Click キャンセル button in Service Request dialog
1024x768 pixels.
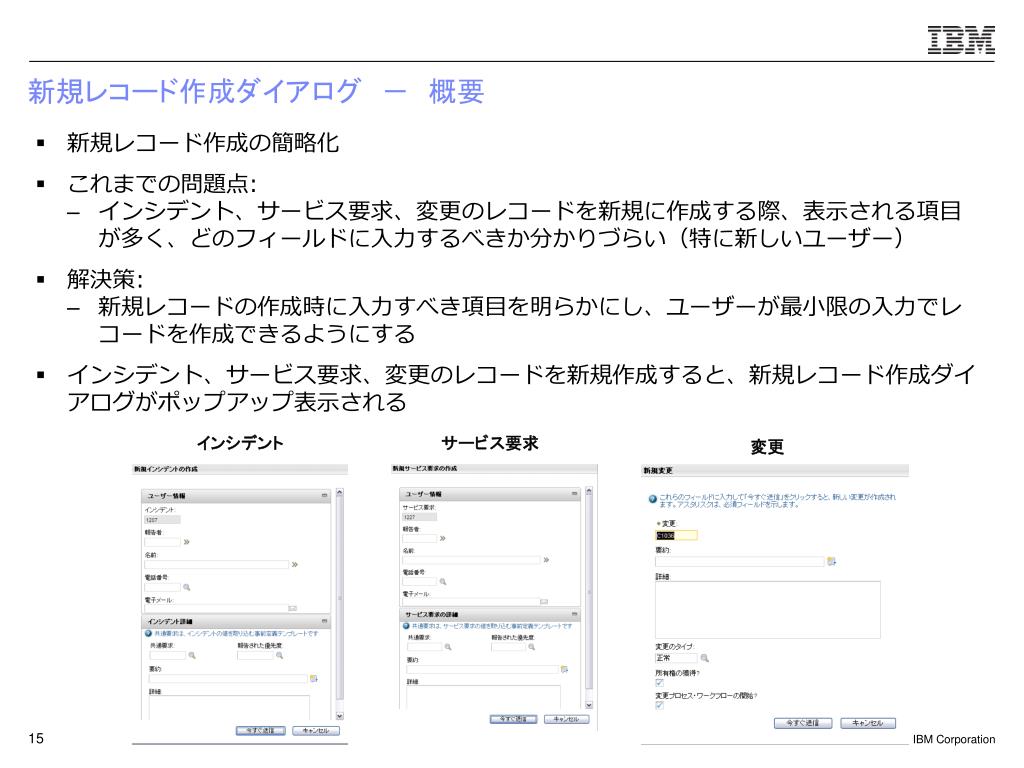point(566,719)
